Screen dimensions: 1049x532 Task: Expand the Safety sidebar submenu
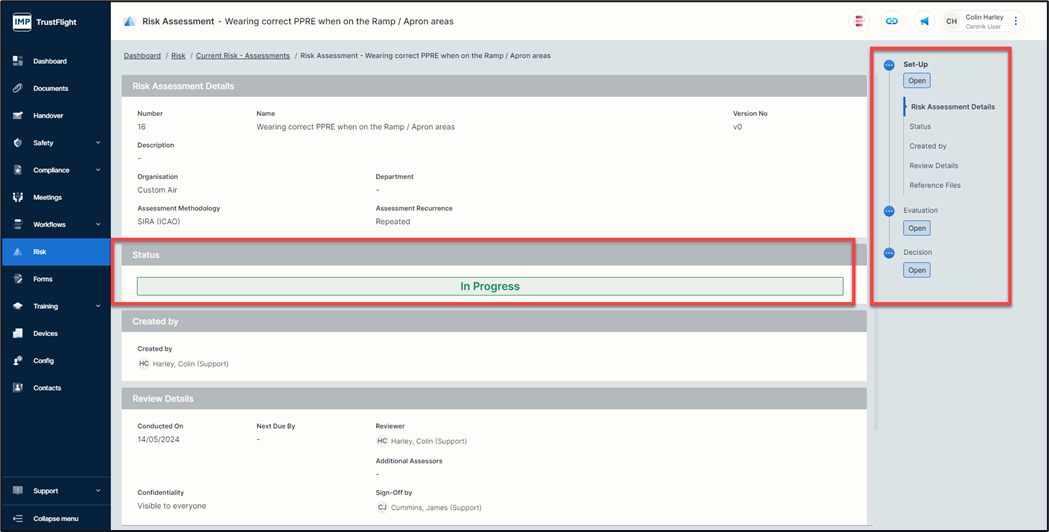coord(98,143)
